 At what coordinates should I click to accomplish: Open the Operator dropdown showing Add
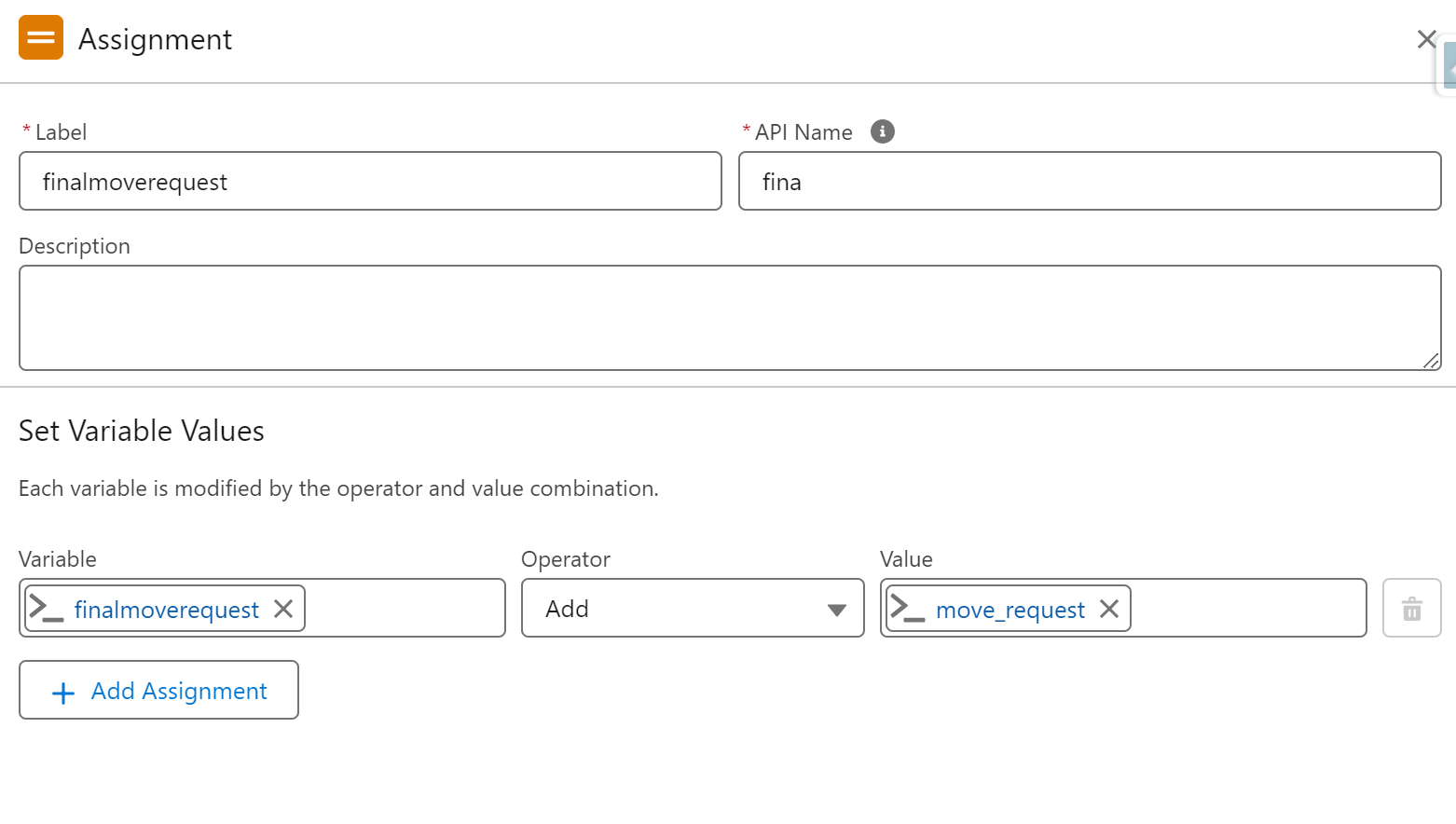tap(693, 608)
